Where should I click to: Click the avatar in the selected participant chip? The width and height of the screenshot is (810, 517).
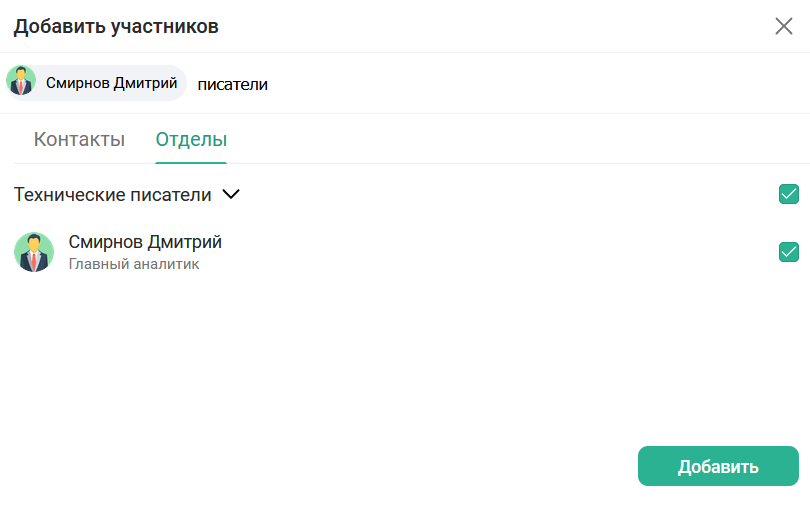click(21, 82)
